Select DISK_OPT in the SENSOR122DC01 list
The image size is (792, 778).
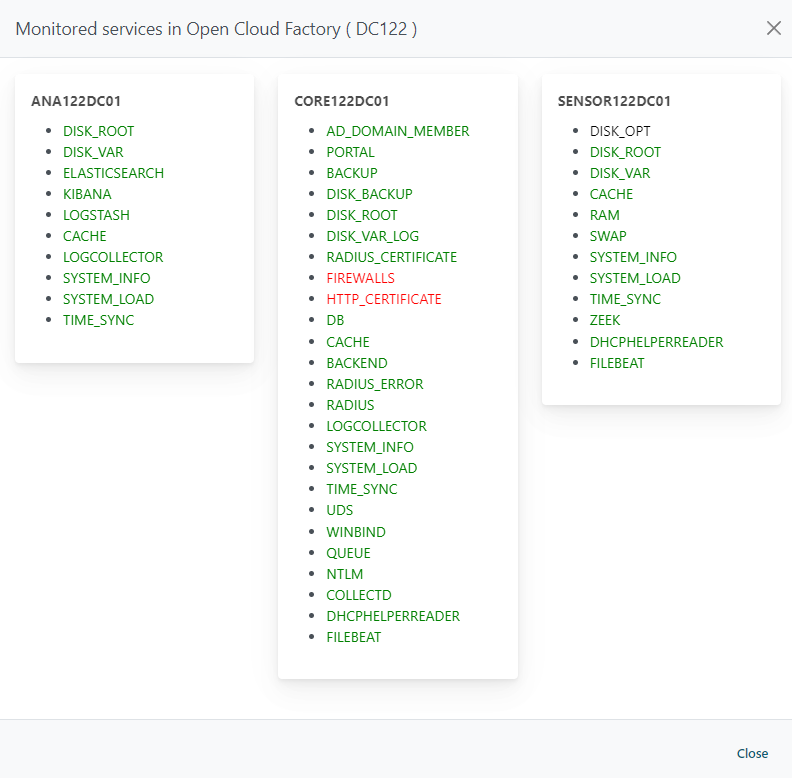click(620, 131)
